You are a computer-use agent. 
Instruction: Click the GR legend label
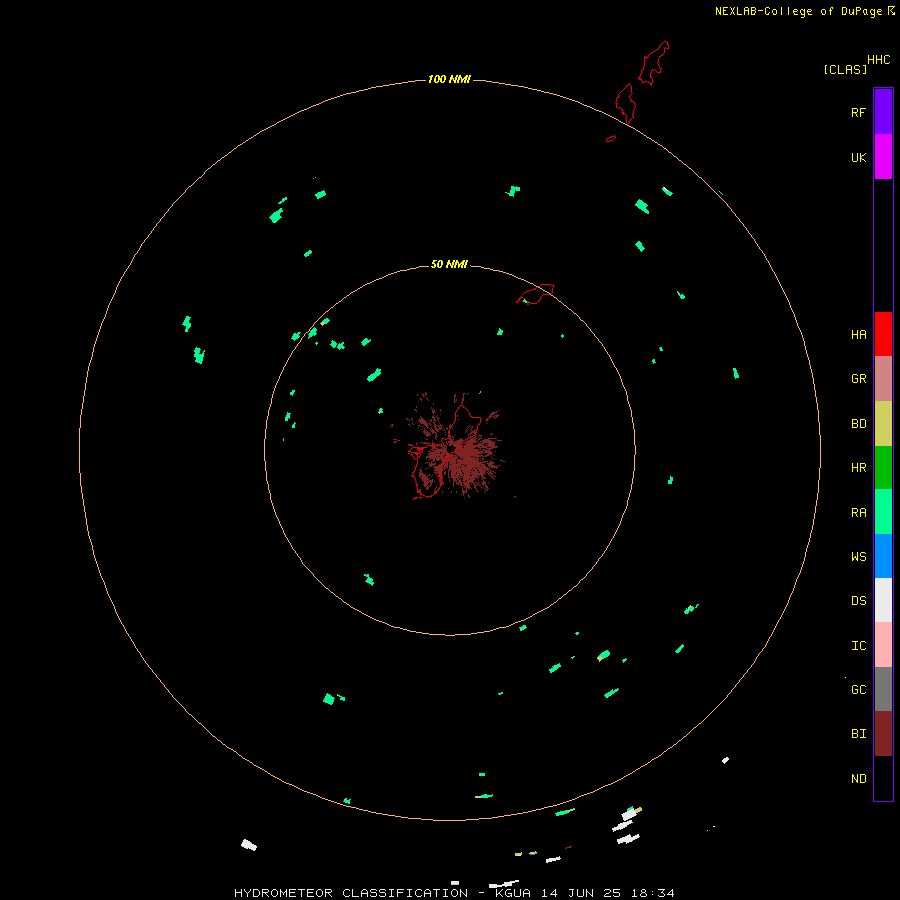point(858,379)
